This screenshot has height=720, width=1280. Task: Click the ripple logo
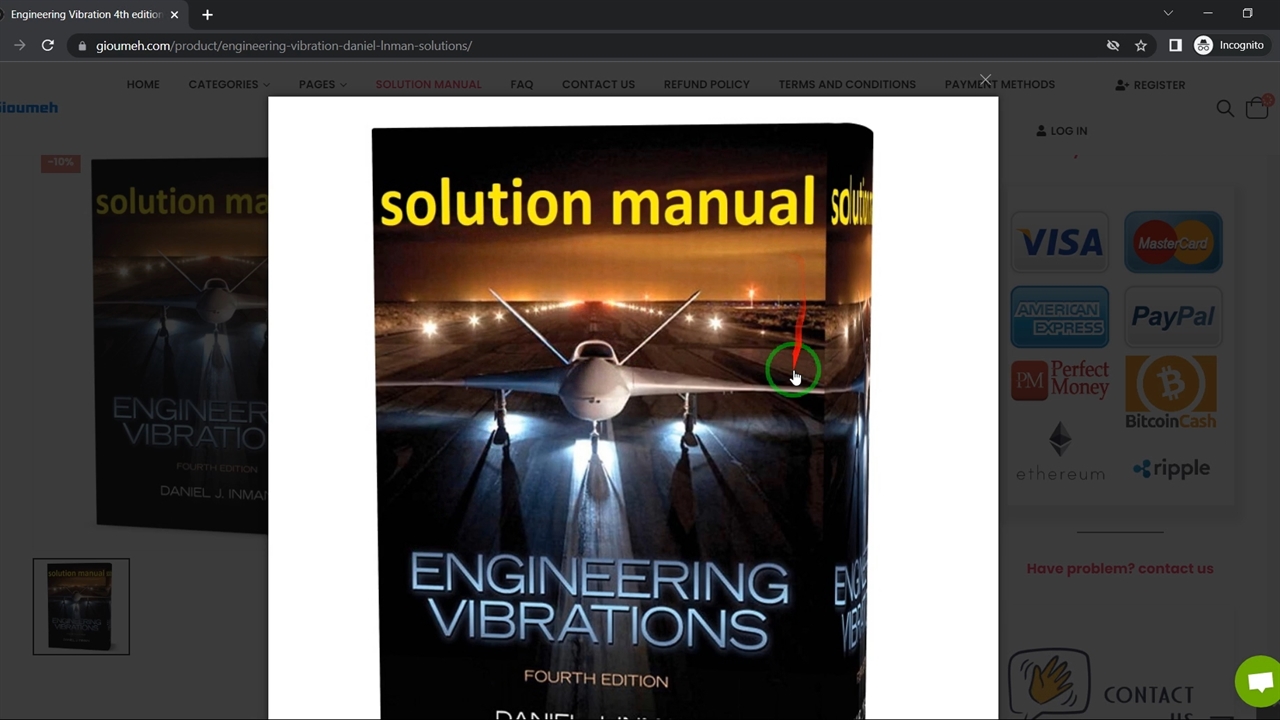pyautogui.click(x=1171, y=468)
